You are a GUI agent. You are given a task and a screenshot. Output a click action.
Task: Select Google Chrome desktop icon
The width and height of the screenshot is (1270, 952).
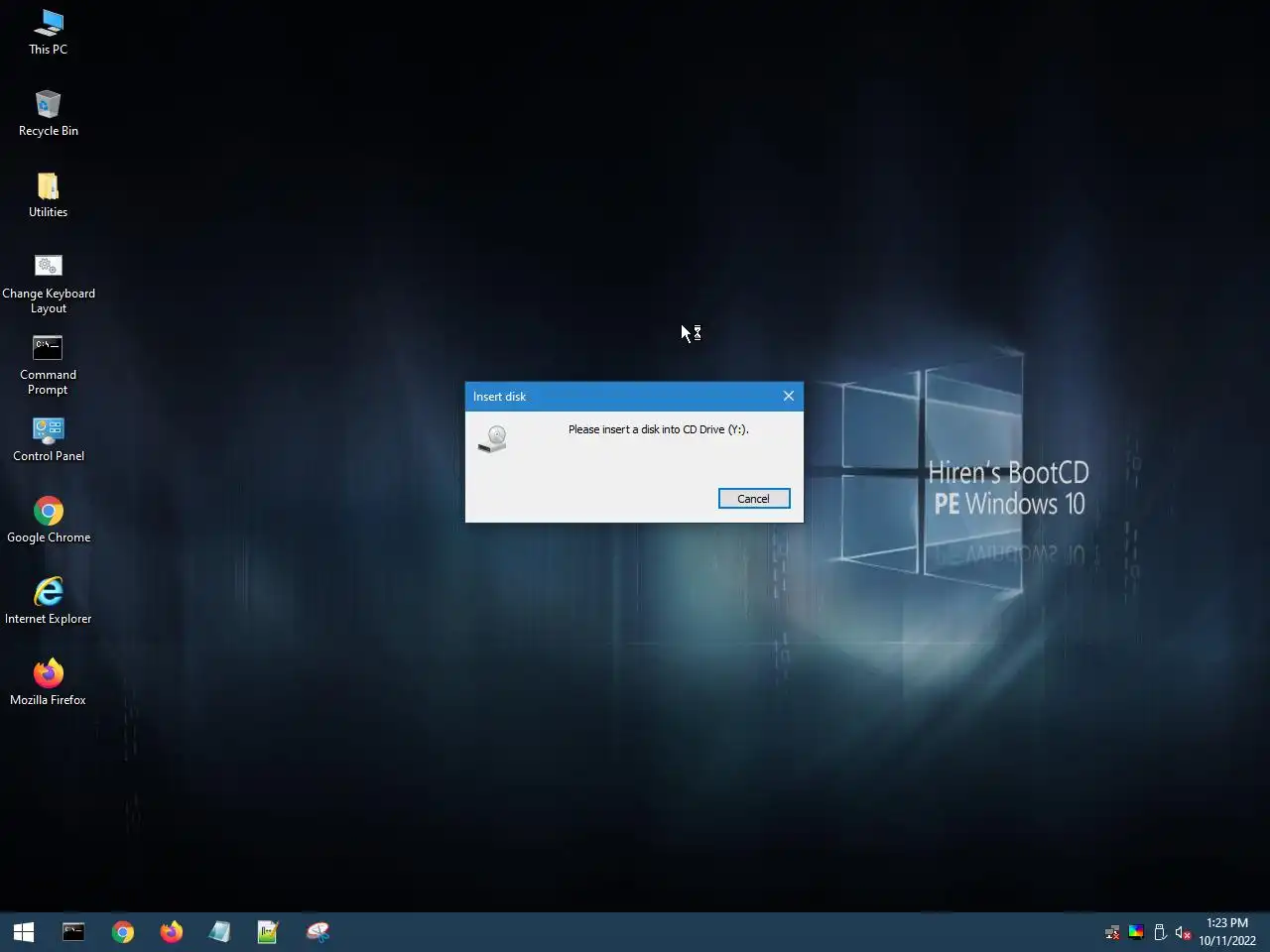point(48,521)
